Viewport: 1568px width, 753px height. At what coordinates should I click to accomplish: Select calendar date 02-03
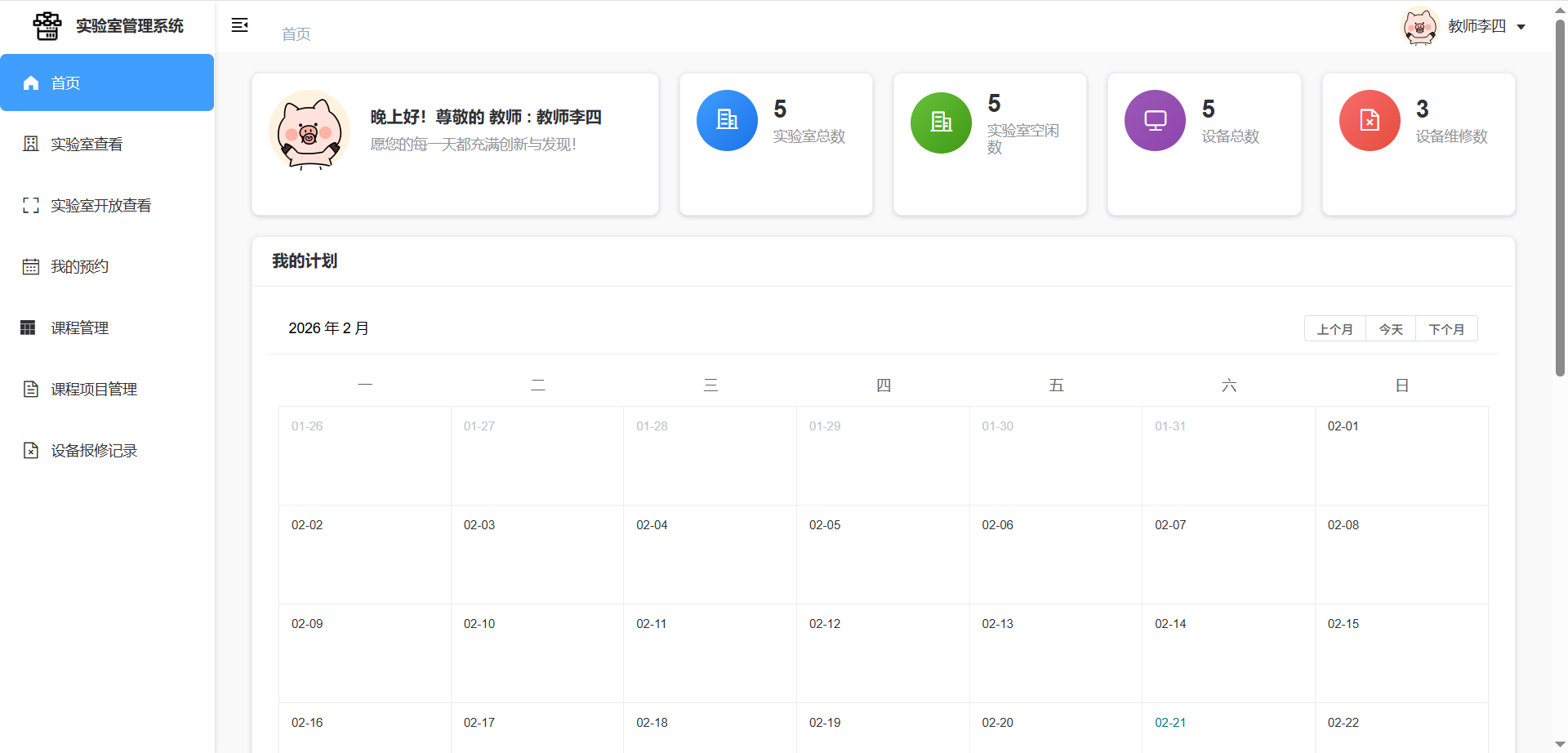(537, 555)
